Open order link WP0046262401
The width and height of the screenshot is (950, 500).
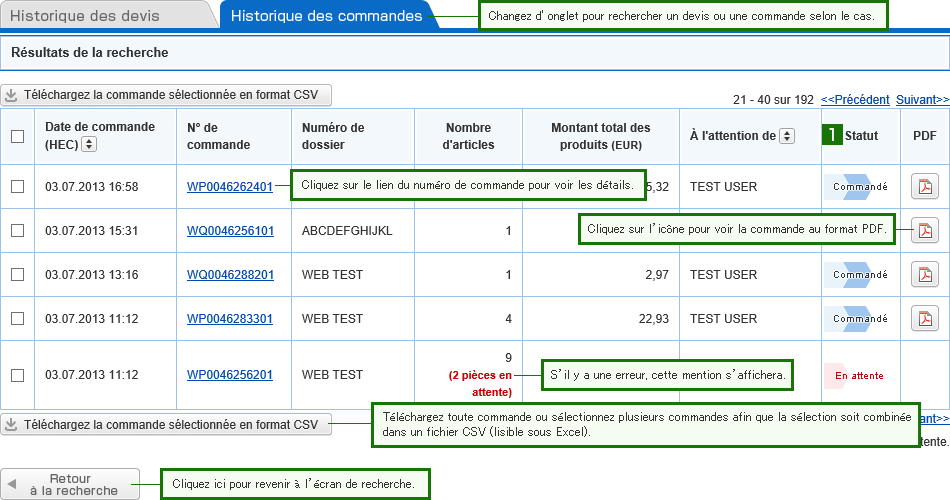tap(230, 187)
